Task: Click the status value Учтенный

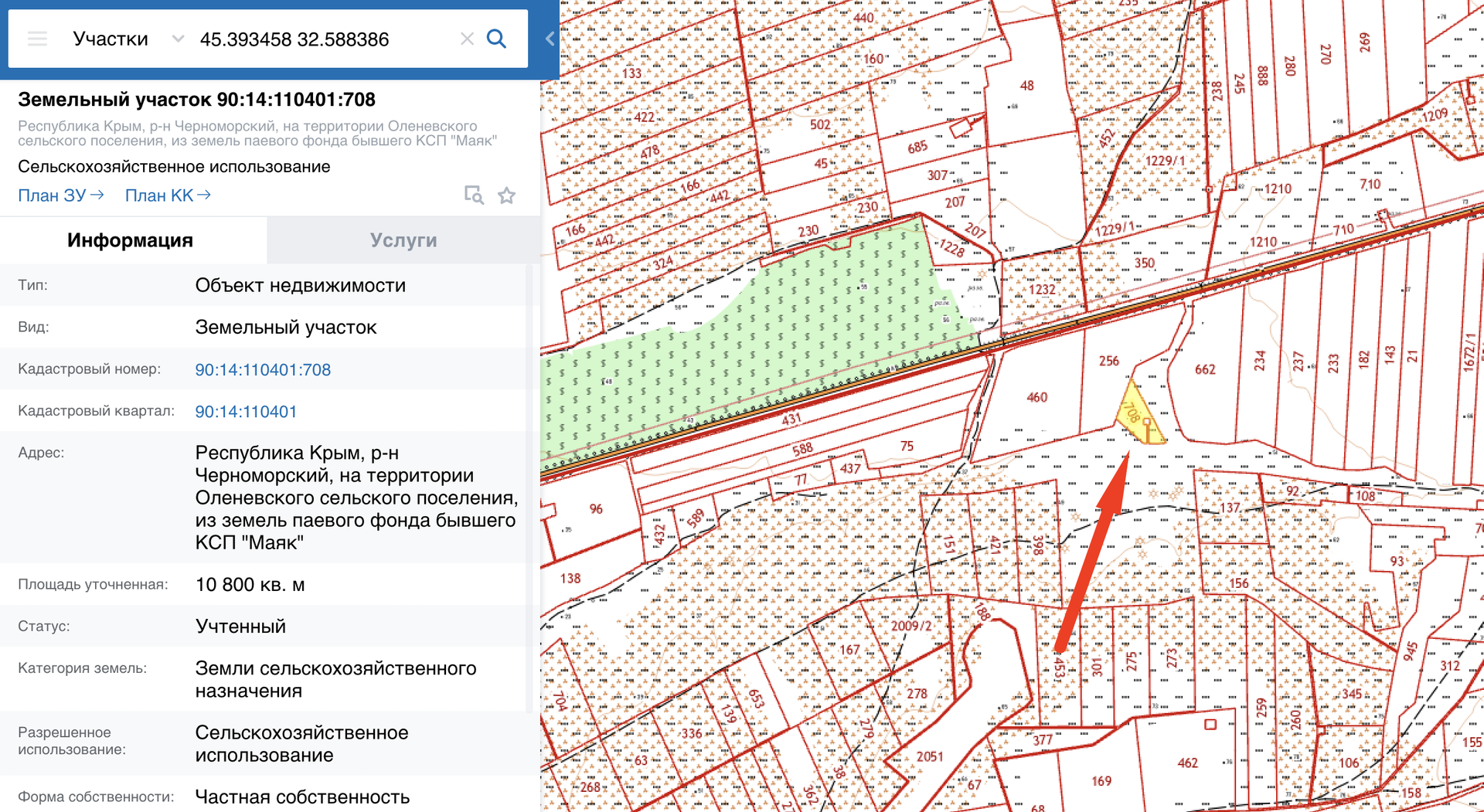Action: click(x=240, y=626)
